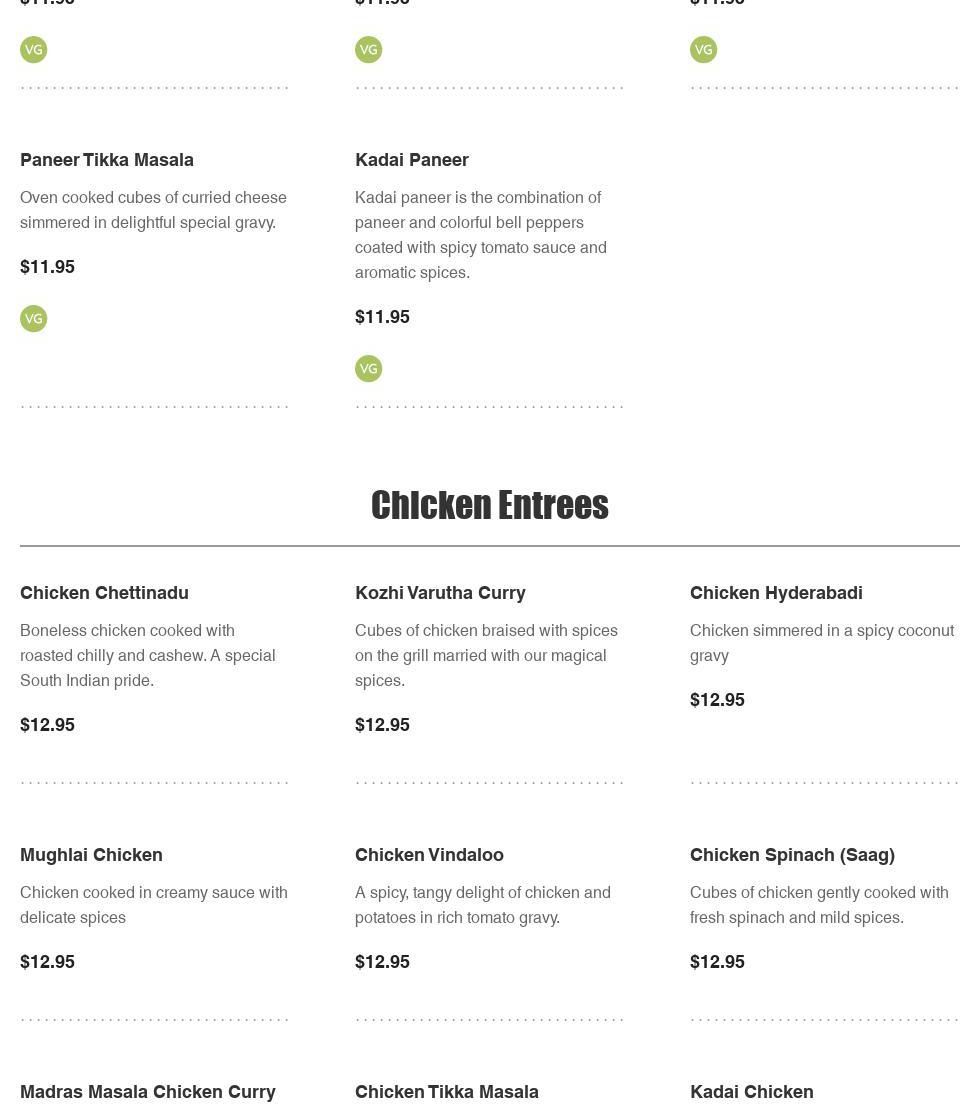Viewport: 965px width, 1118px height.
Task: Click the rightmost VG badge in the top row
Action: 704,50
